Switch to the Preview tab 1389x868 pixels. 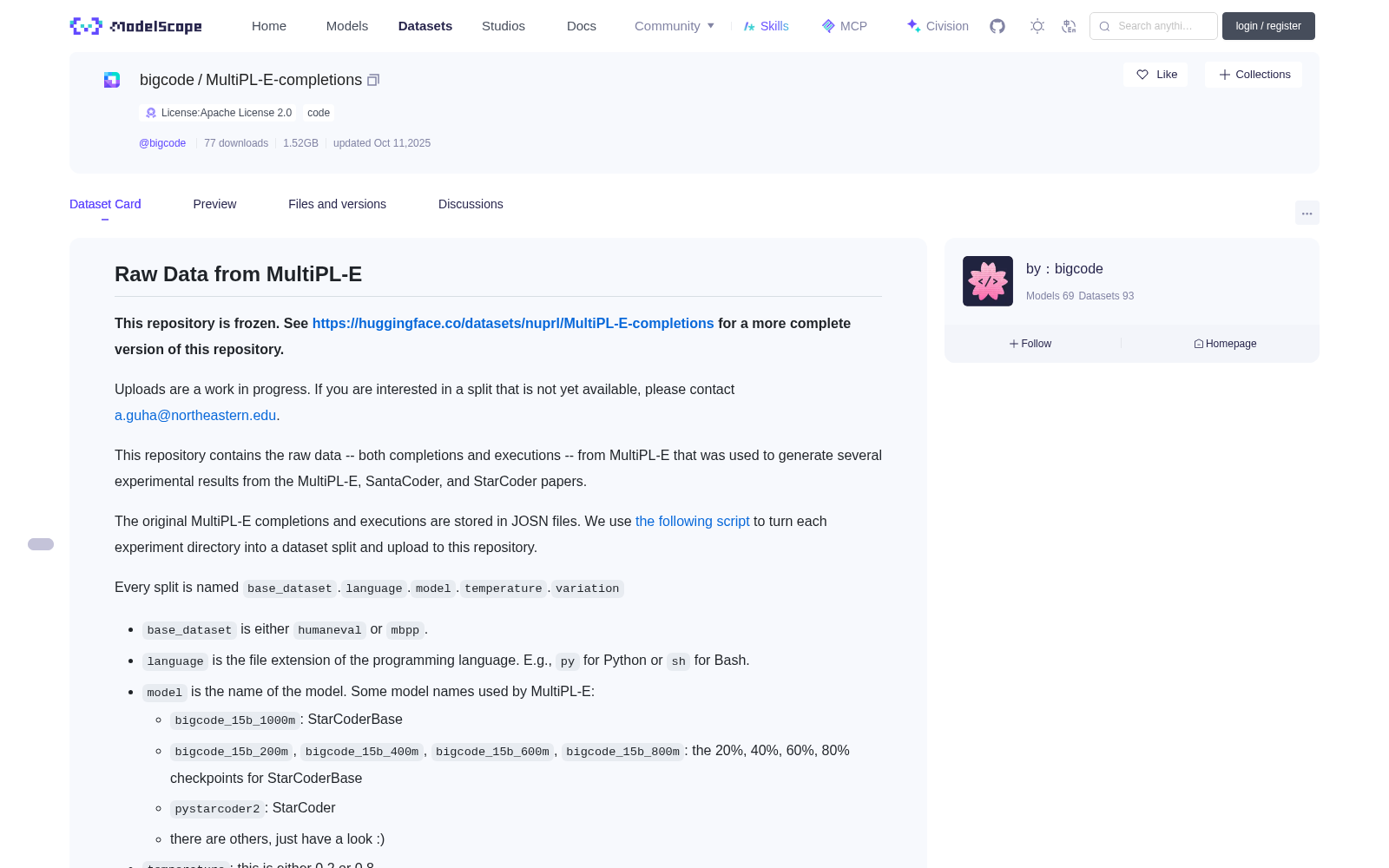click(214, 204)
